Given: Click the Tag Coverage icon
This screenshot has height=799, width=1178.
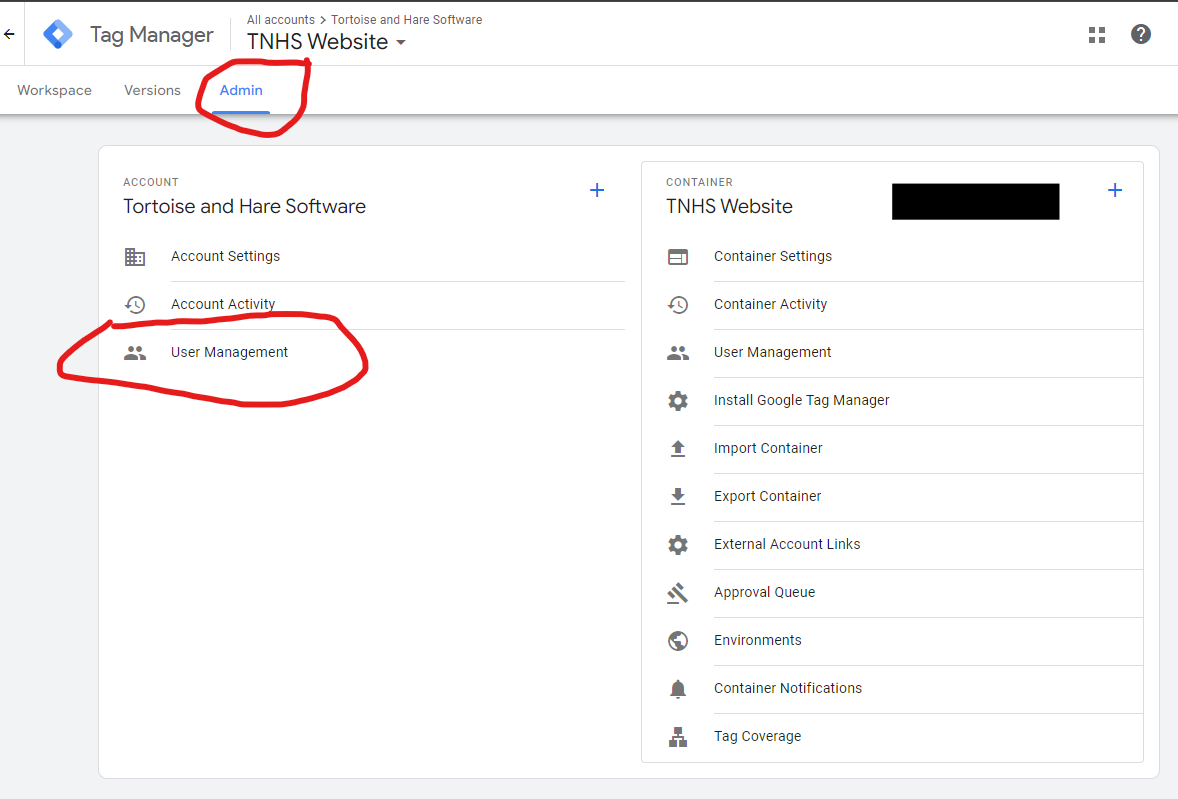Looking at the screenshot, I should 679,736.
